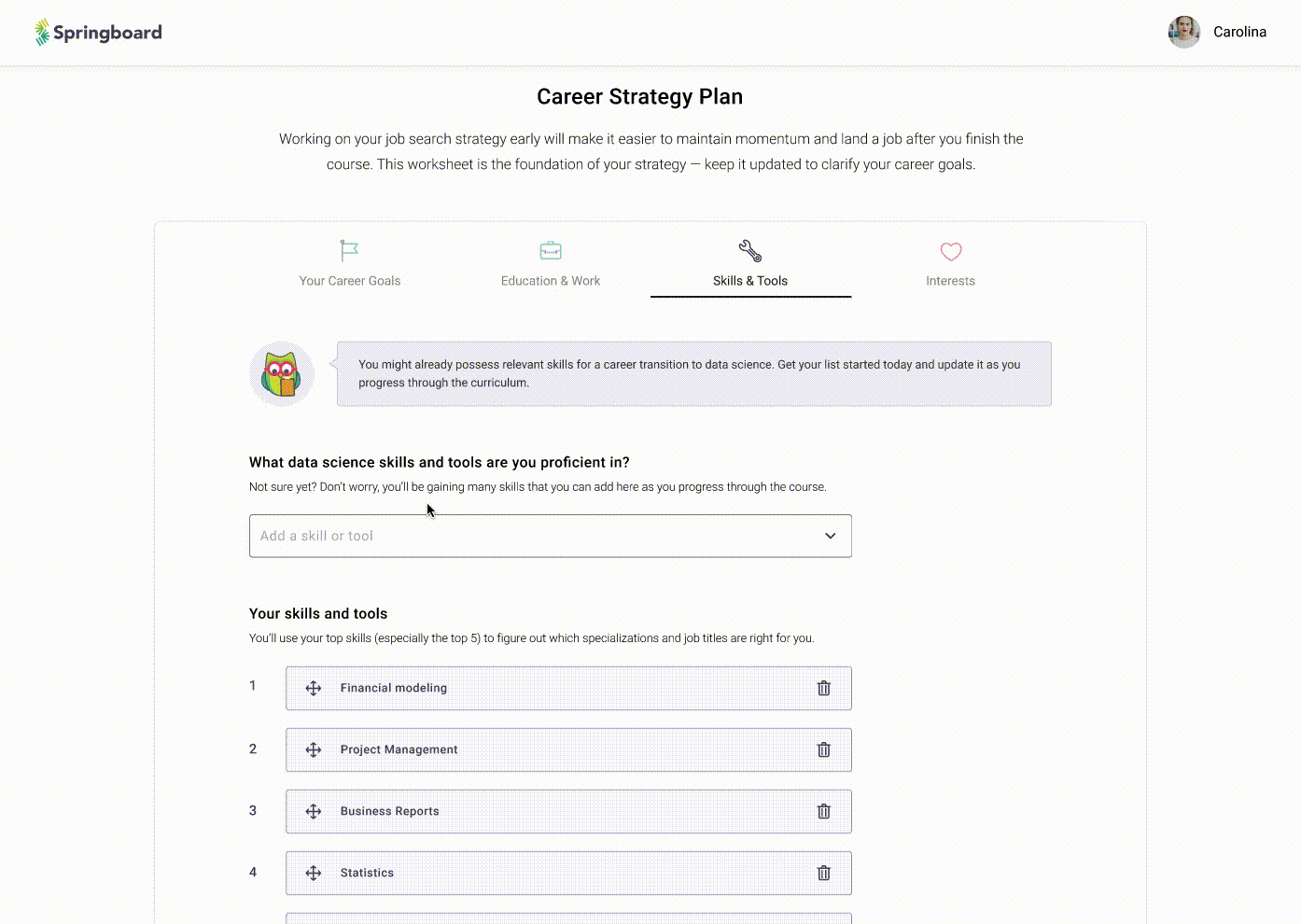Focus the Add a skill or tool field
Image resolution: width=1301 pixels, height=924 pixels.
click(551, 536)
